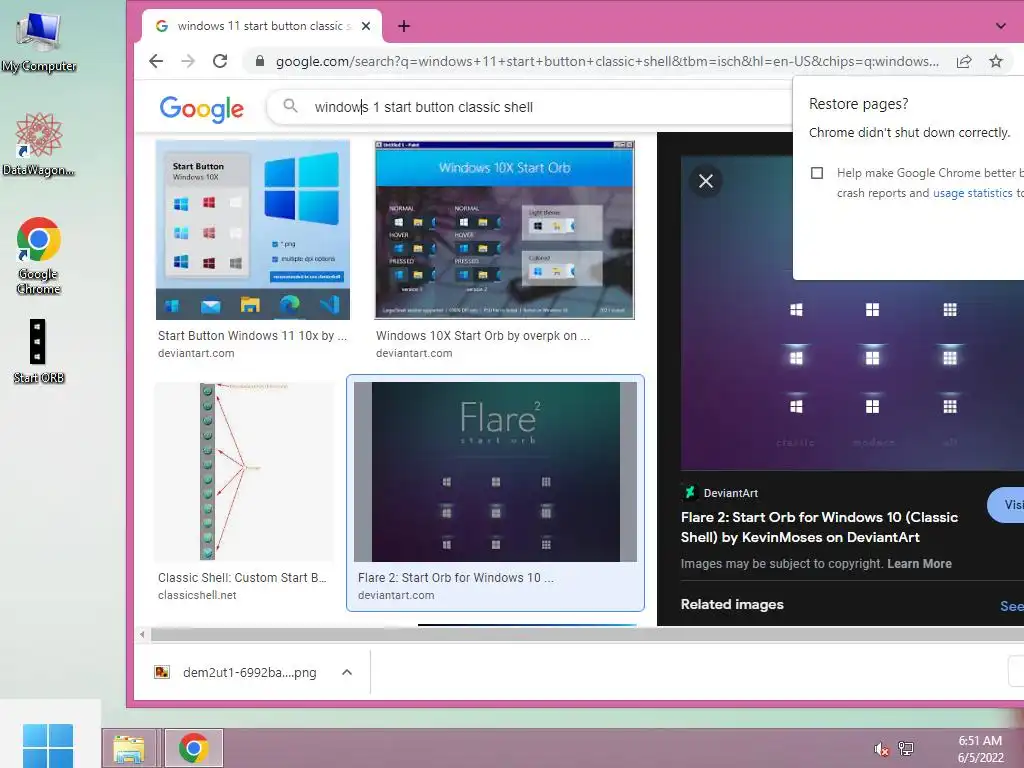Open Flare 2 Start Orb thumbnail
This screenshot has width=1024, height=768.
pos(495,472)
